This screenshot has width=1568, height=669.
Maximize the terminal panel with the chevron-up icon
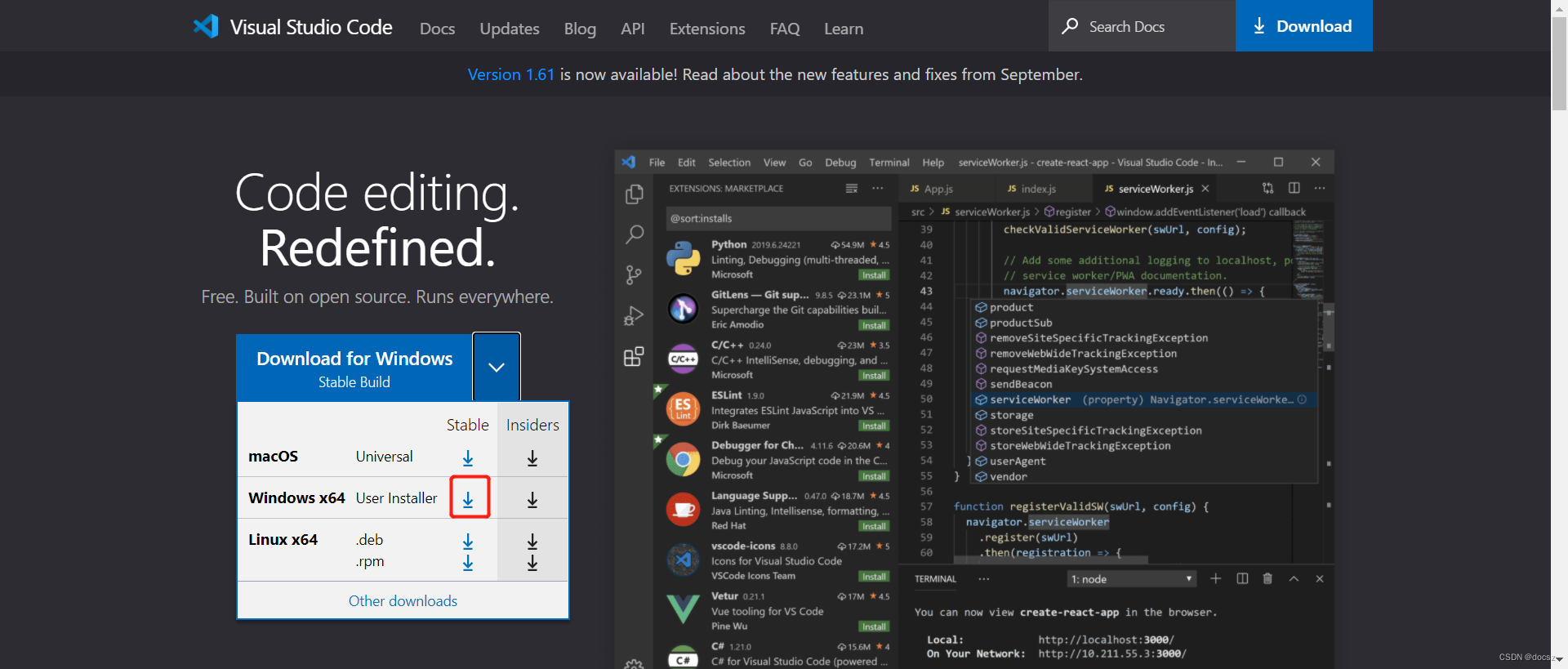click(x=1294, y=578)
